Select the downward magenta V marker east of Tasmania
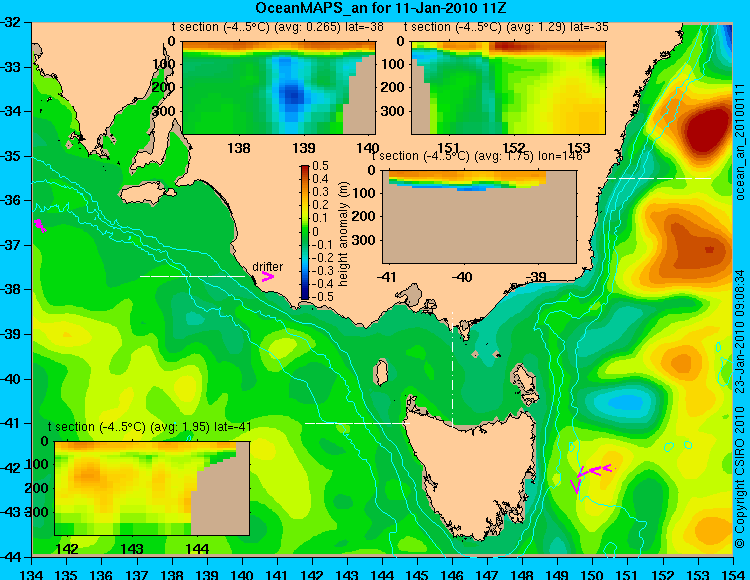 tap(575, 486)
